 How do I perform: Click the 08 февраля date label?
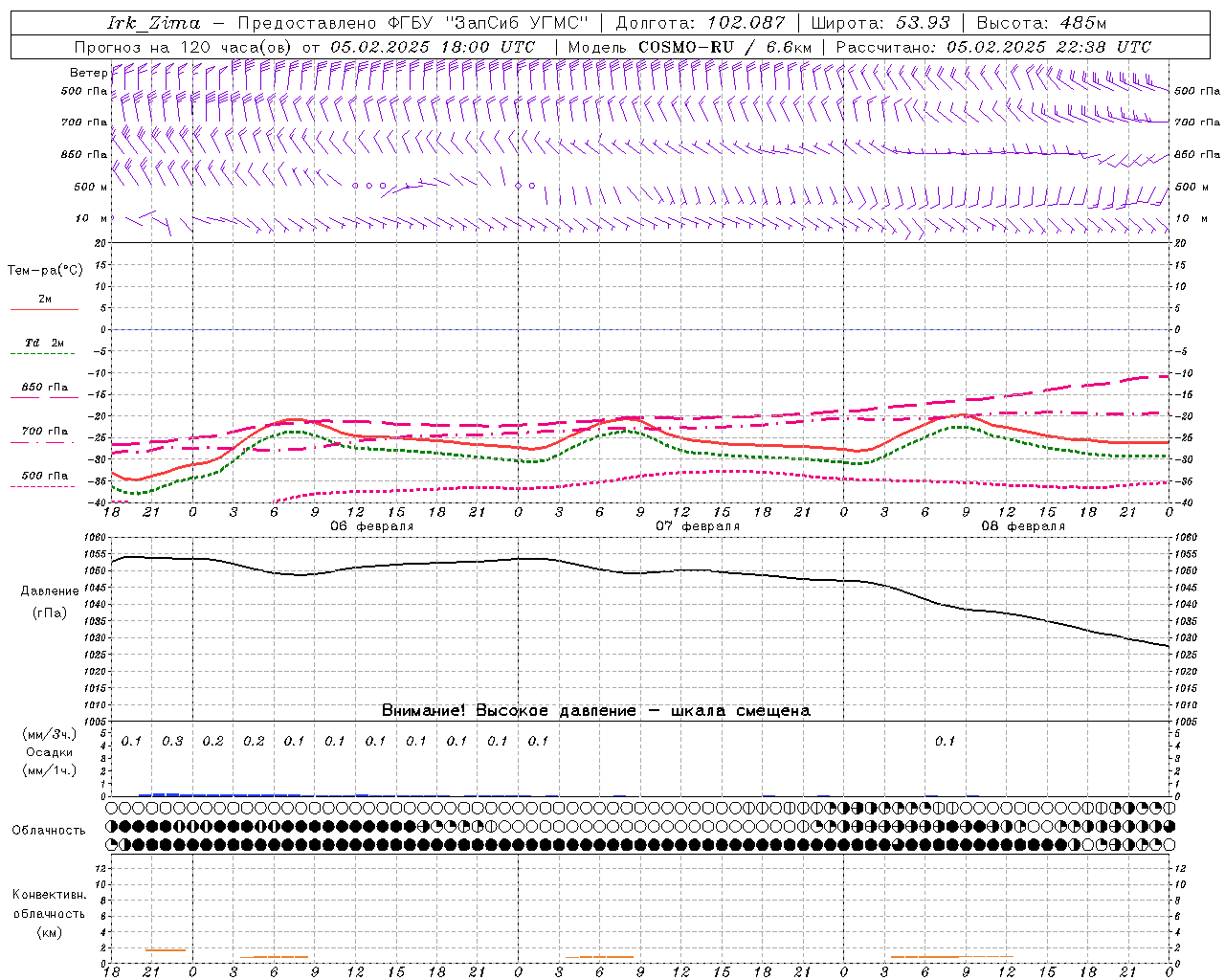(x=1023, y=526)
